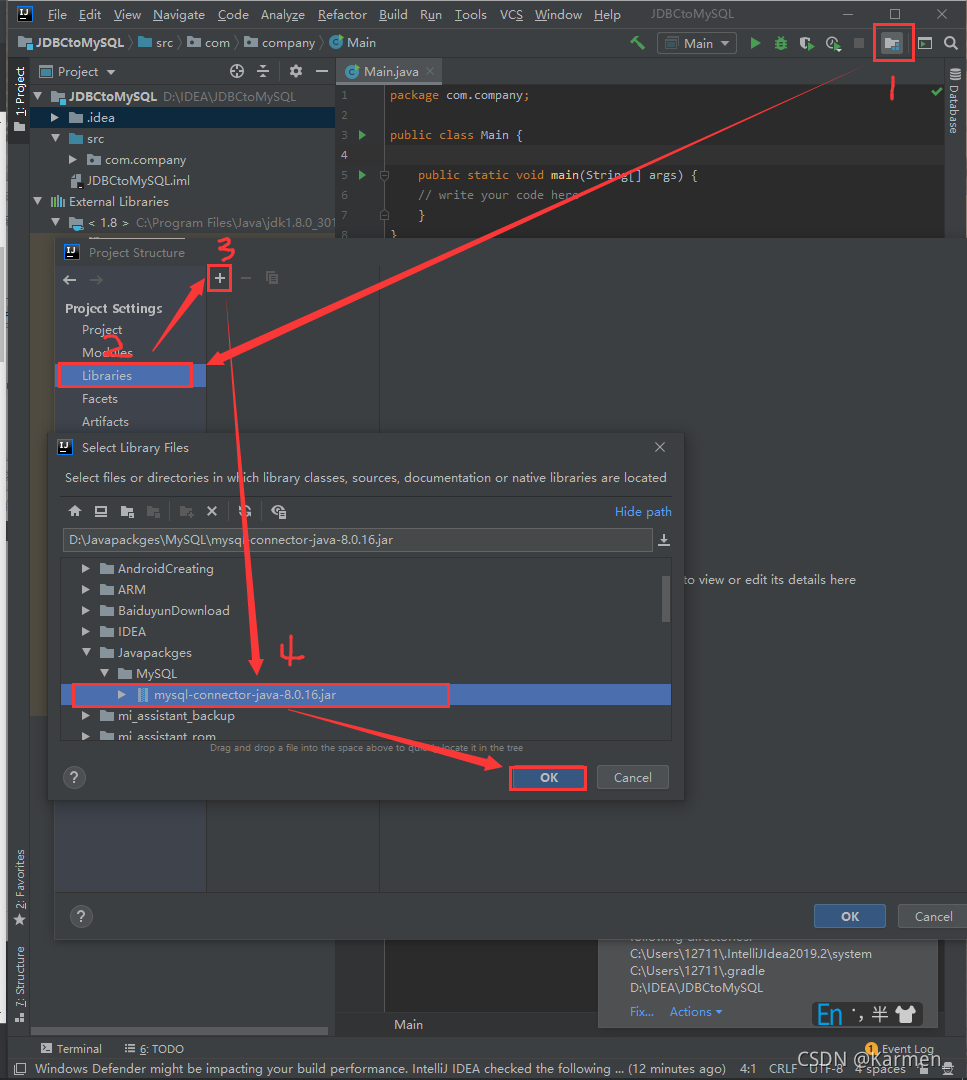Click the run anything icon beside search
This screenshot has width=967, height=1080.
tap(925, 43)
